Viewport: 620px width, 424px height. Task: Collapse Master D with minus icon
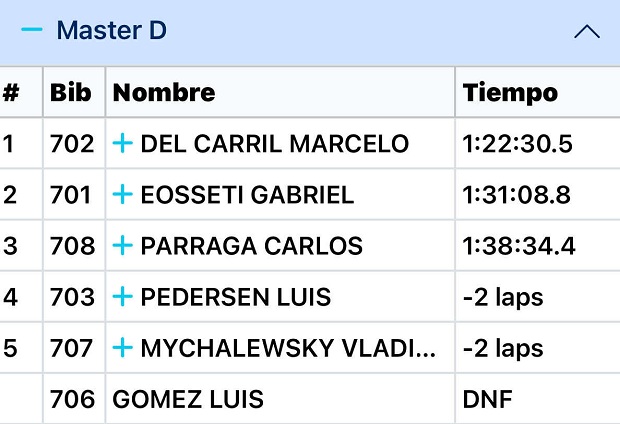click(x=32, y=31)
